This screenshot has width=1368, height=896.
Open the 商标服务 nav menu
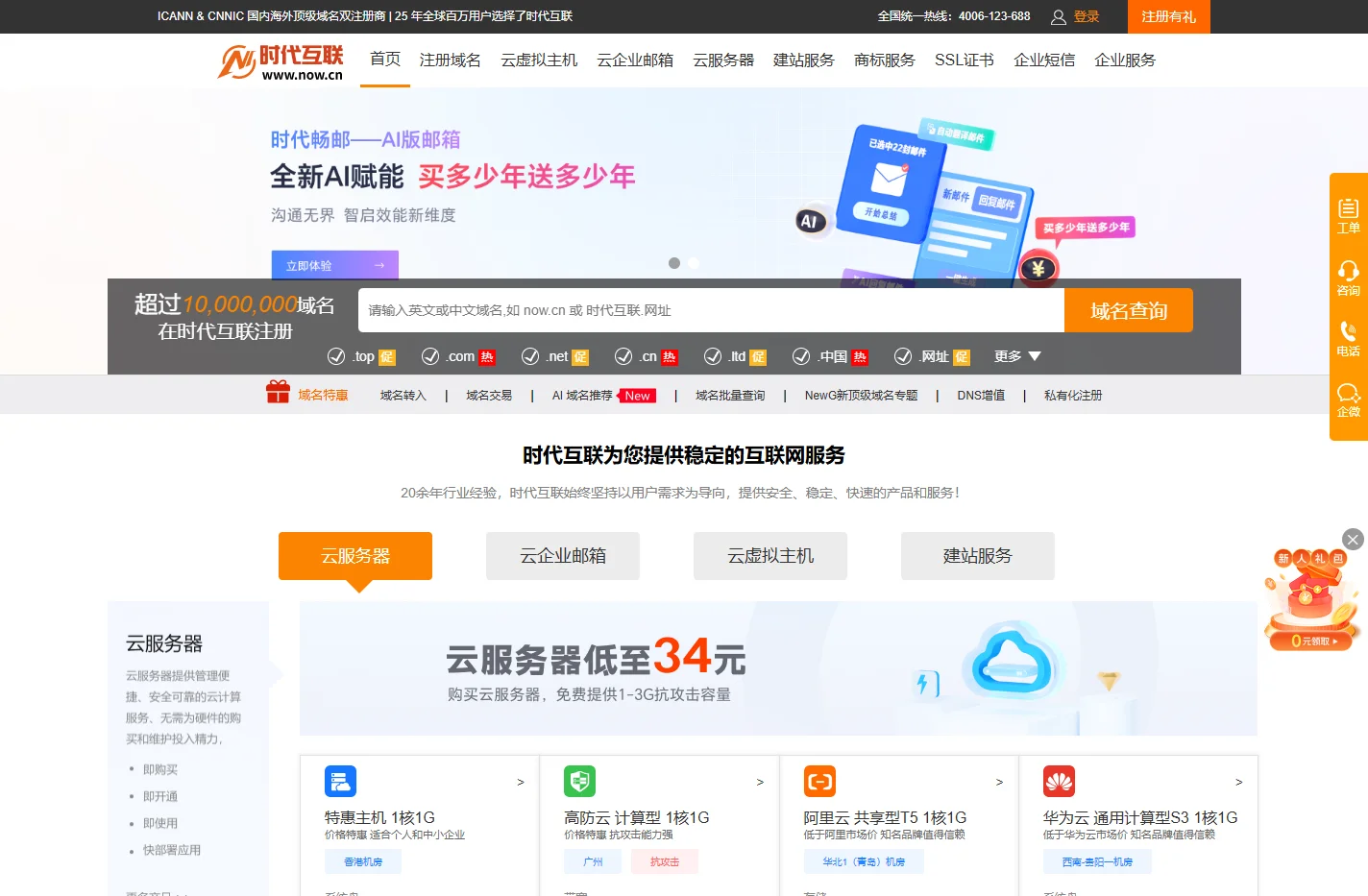point(885,60)
